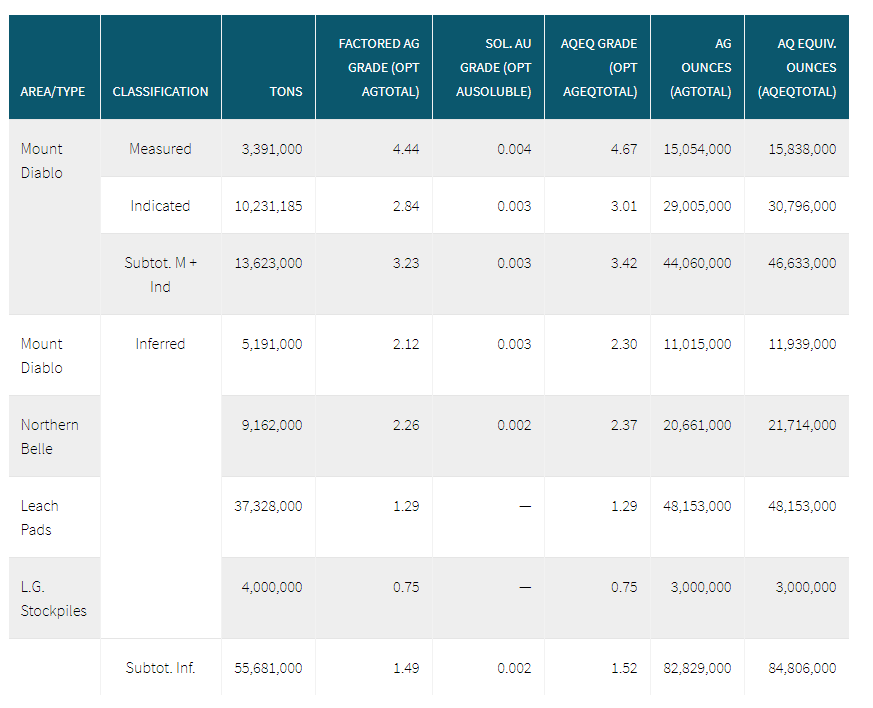Click the L.G. Stockpiles area cell

pyautogui.click(x=53, y=598)
